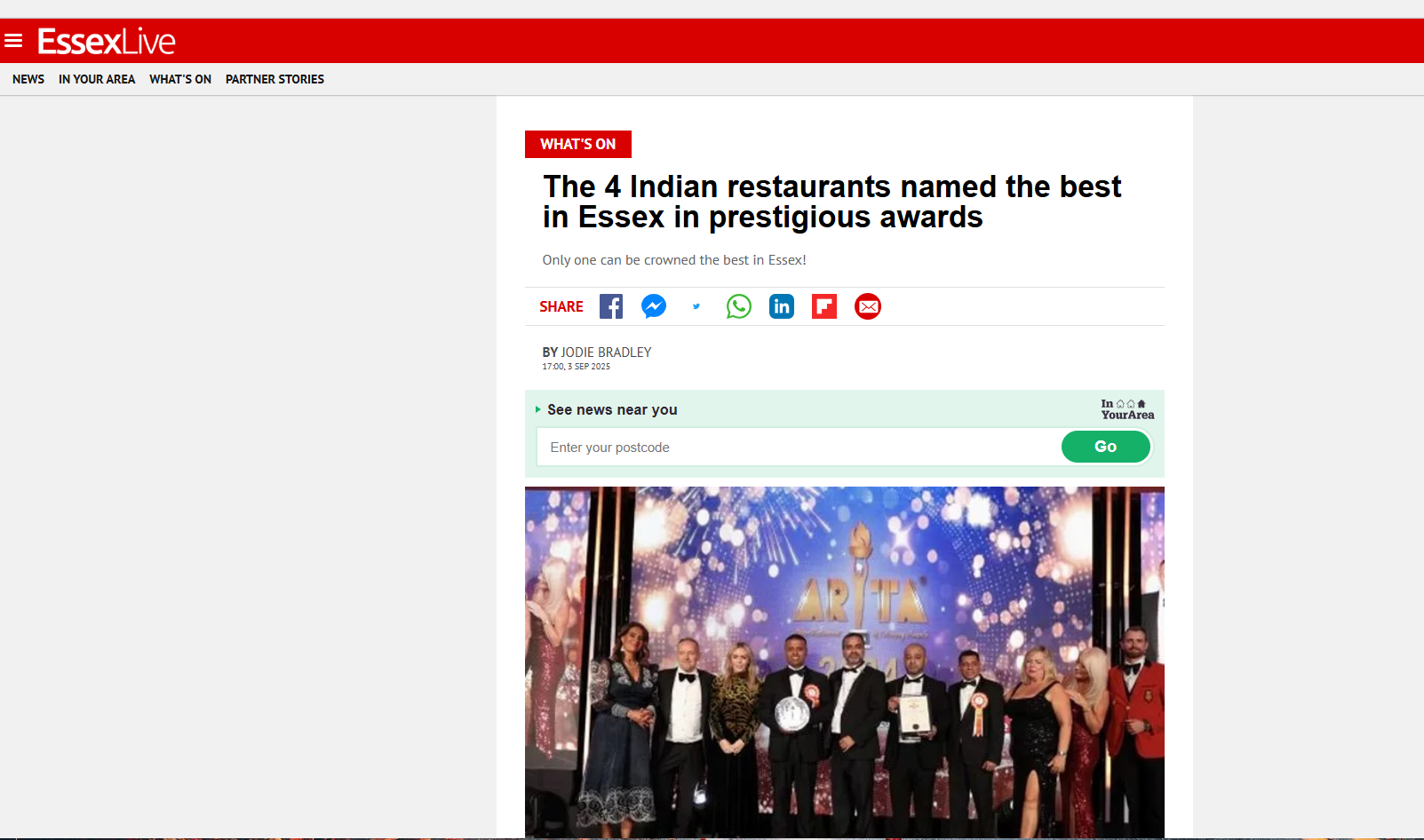The height and width of the screenshot is (840, 1424).
Task: Expand the See news near you arrow
Action: tap(538, 409)
